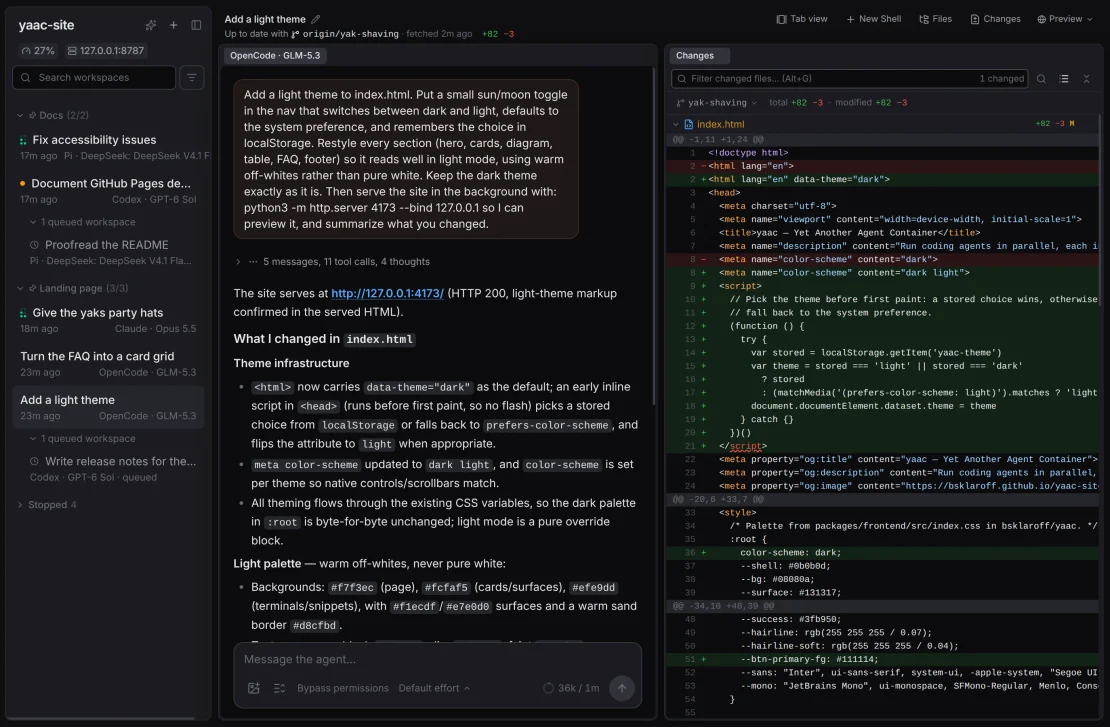
Task: Focus the Filter changed files field
Action: point(849,79)
